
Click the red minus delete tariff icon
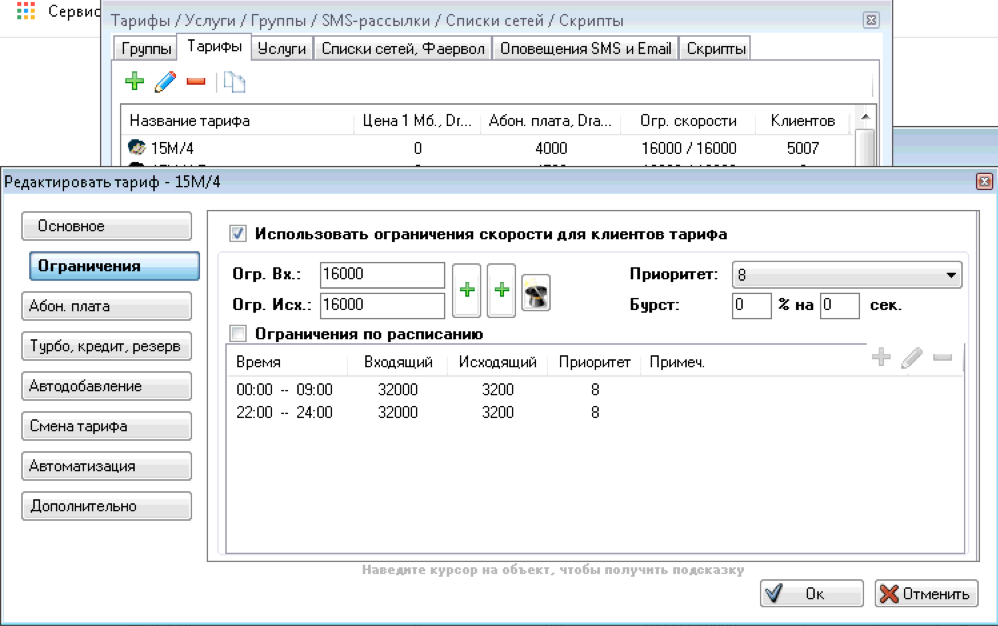point(196,81)
